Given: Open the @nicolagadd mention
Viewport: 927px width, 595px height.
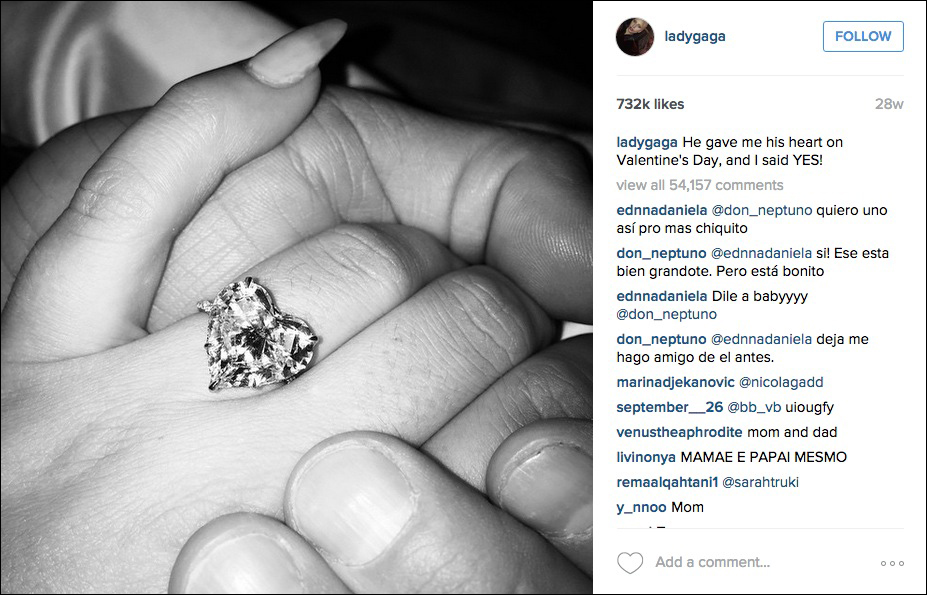Looking at the screenshot, I should (781, 383).
